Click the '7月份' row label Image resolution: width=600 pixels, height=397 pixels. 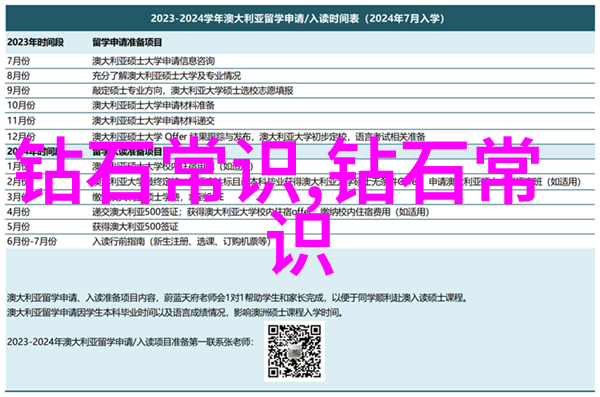[x=18, y=61]
